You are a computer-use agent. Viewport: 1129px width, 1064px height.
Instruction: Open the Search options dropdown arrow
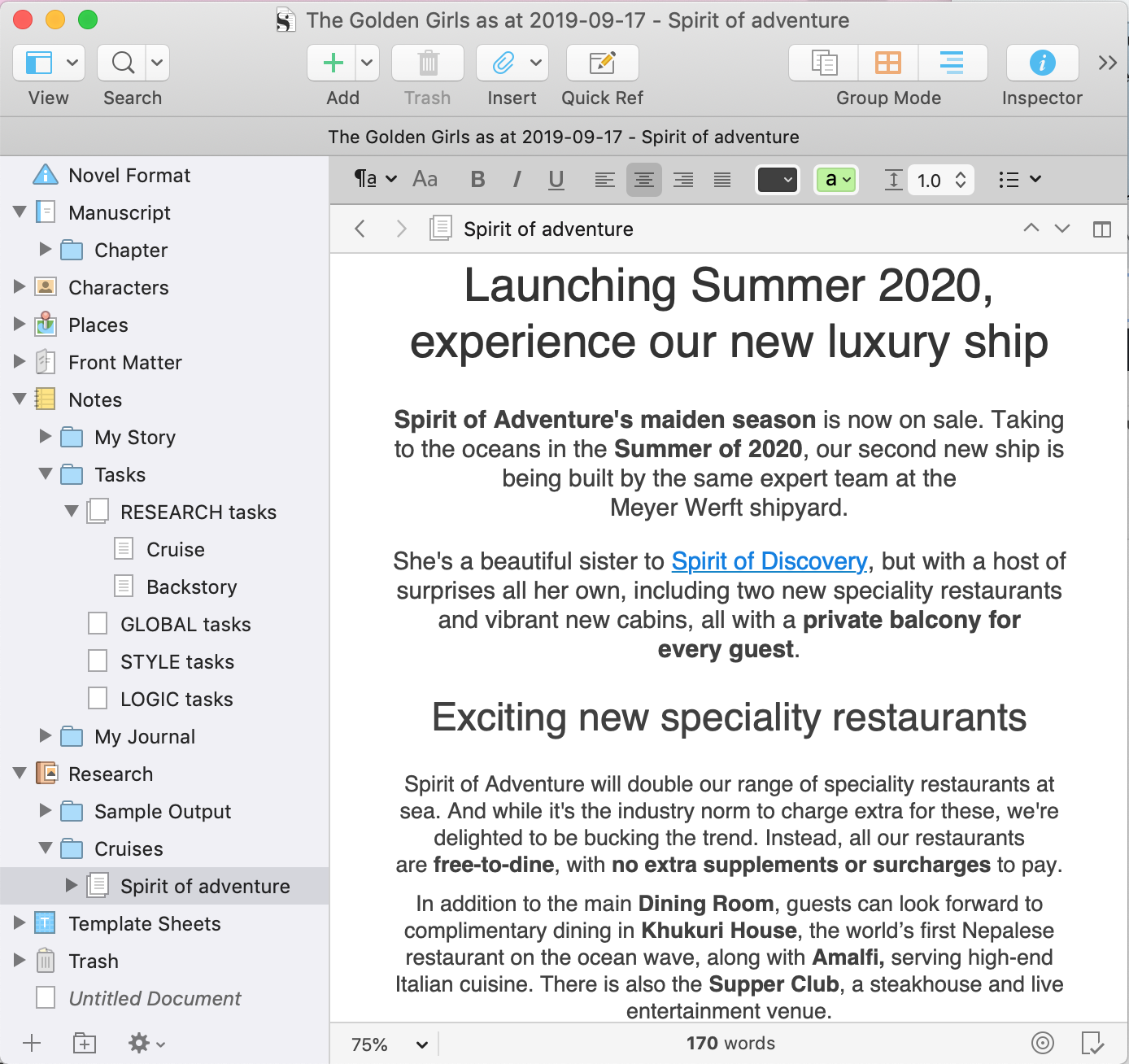point(157,63)
